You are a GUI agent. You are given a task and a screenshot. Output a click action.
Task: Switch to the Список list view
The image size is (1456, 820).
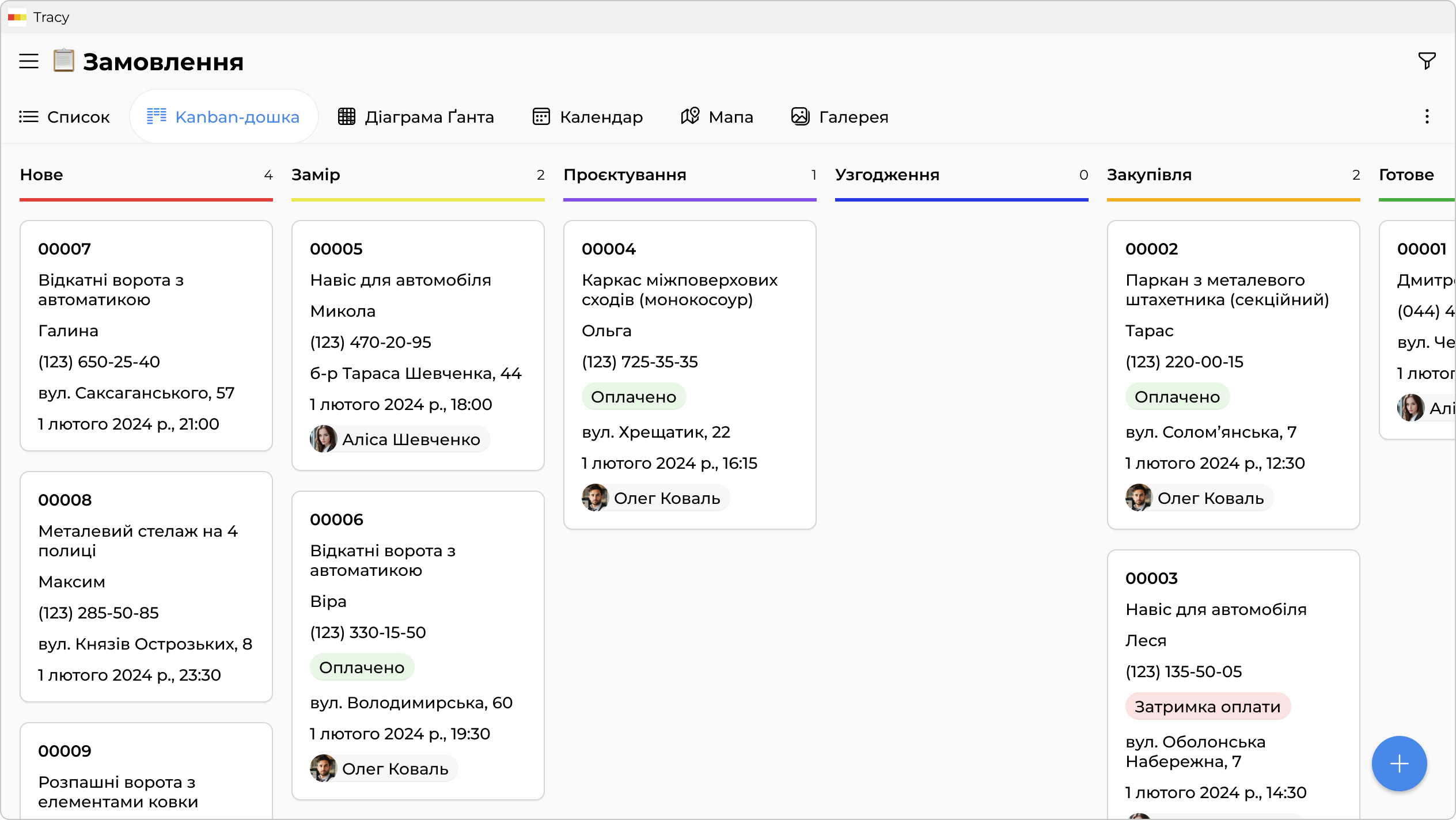[x=65, y=117]
